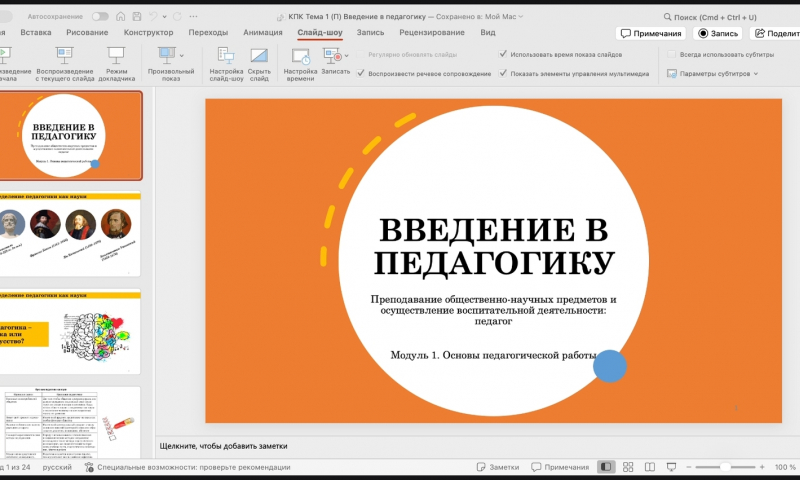Open the three-dots more options menu
The image size is (800, 480).
pos(193,16)
